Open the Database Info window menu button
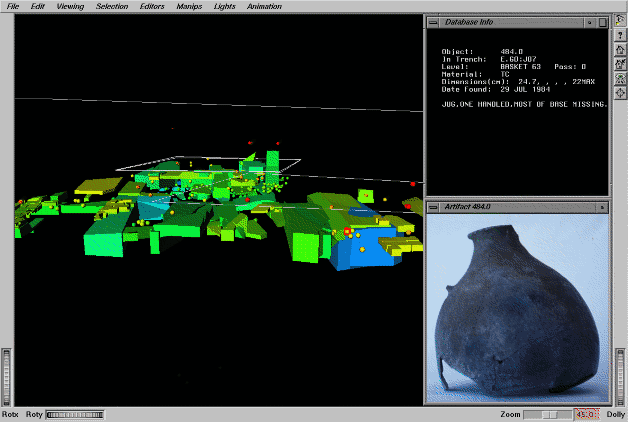 [x=433, y=21]
